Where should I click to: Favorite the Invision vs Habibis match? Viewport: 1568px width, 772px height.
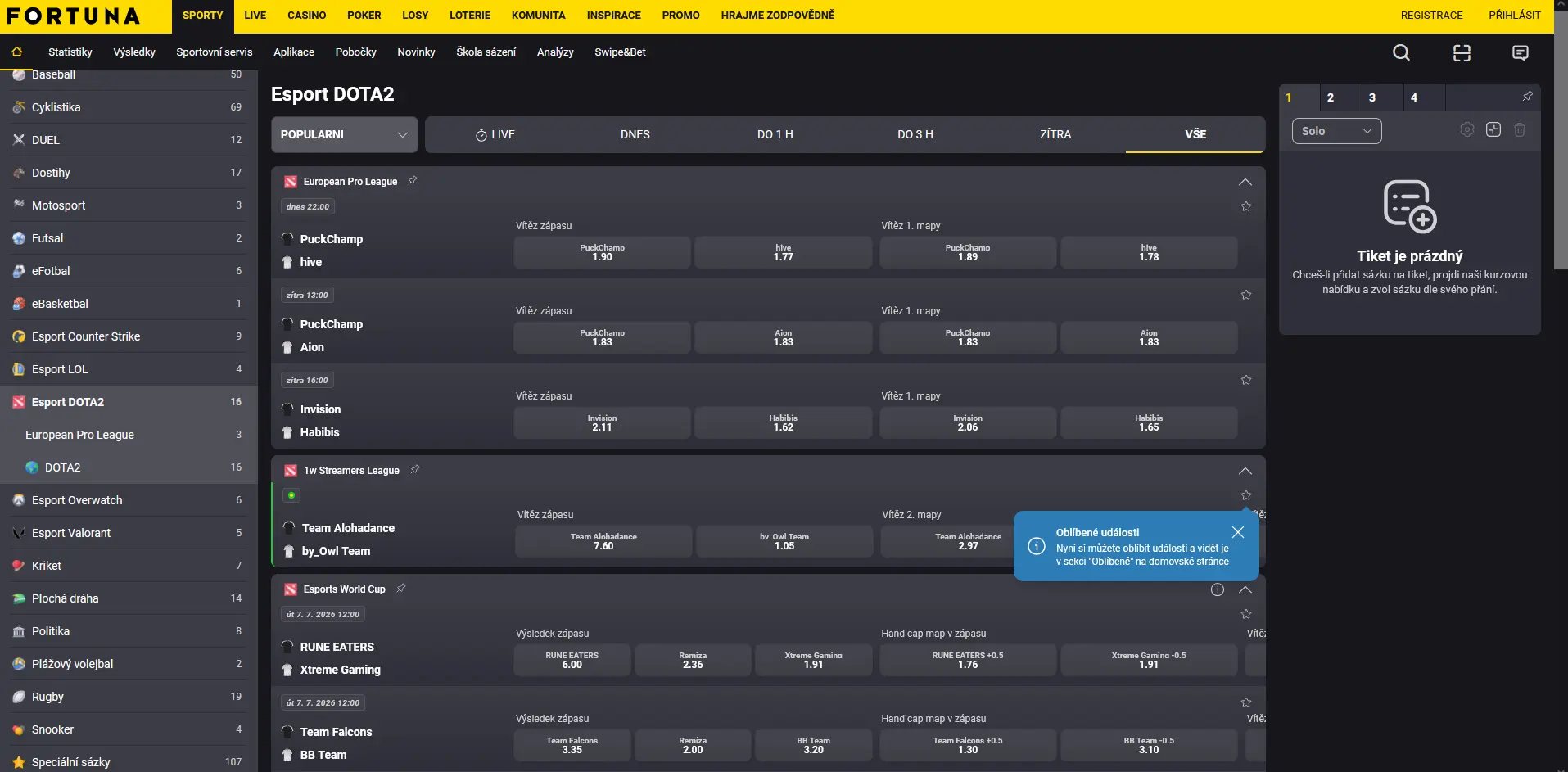pyautogui.click(x=1246, y=380)
